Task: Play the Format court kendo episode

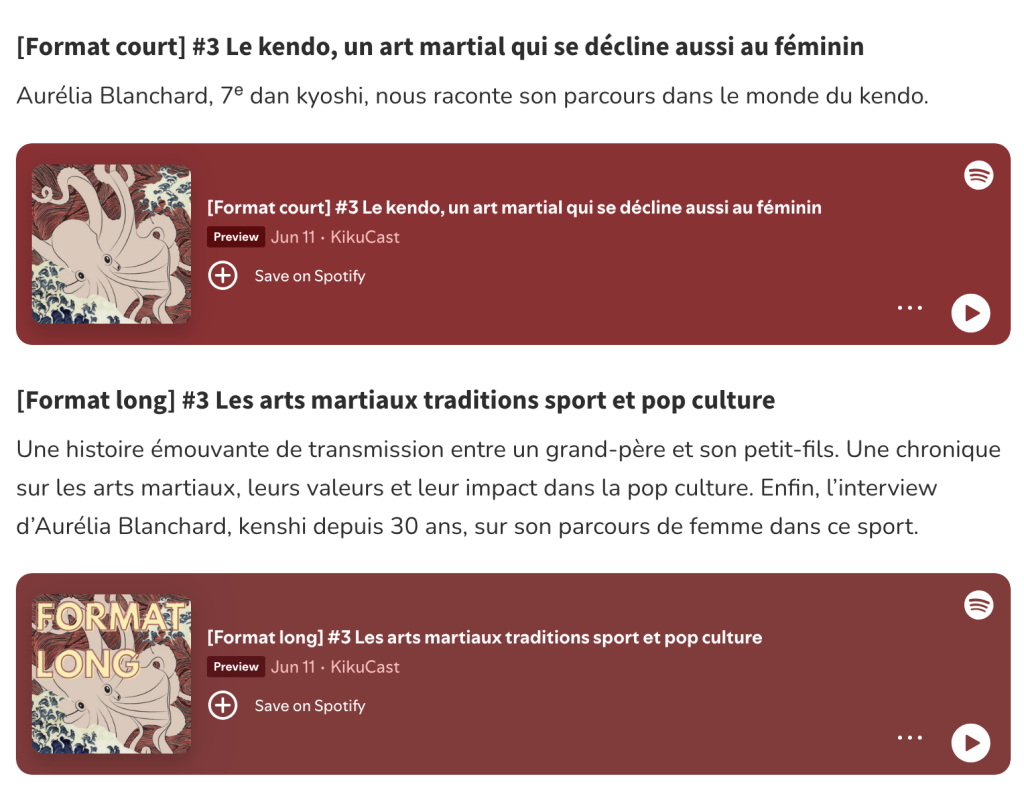Action: tap(970, 313)
